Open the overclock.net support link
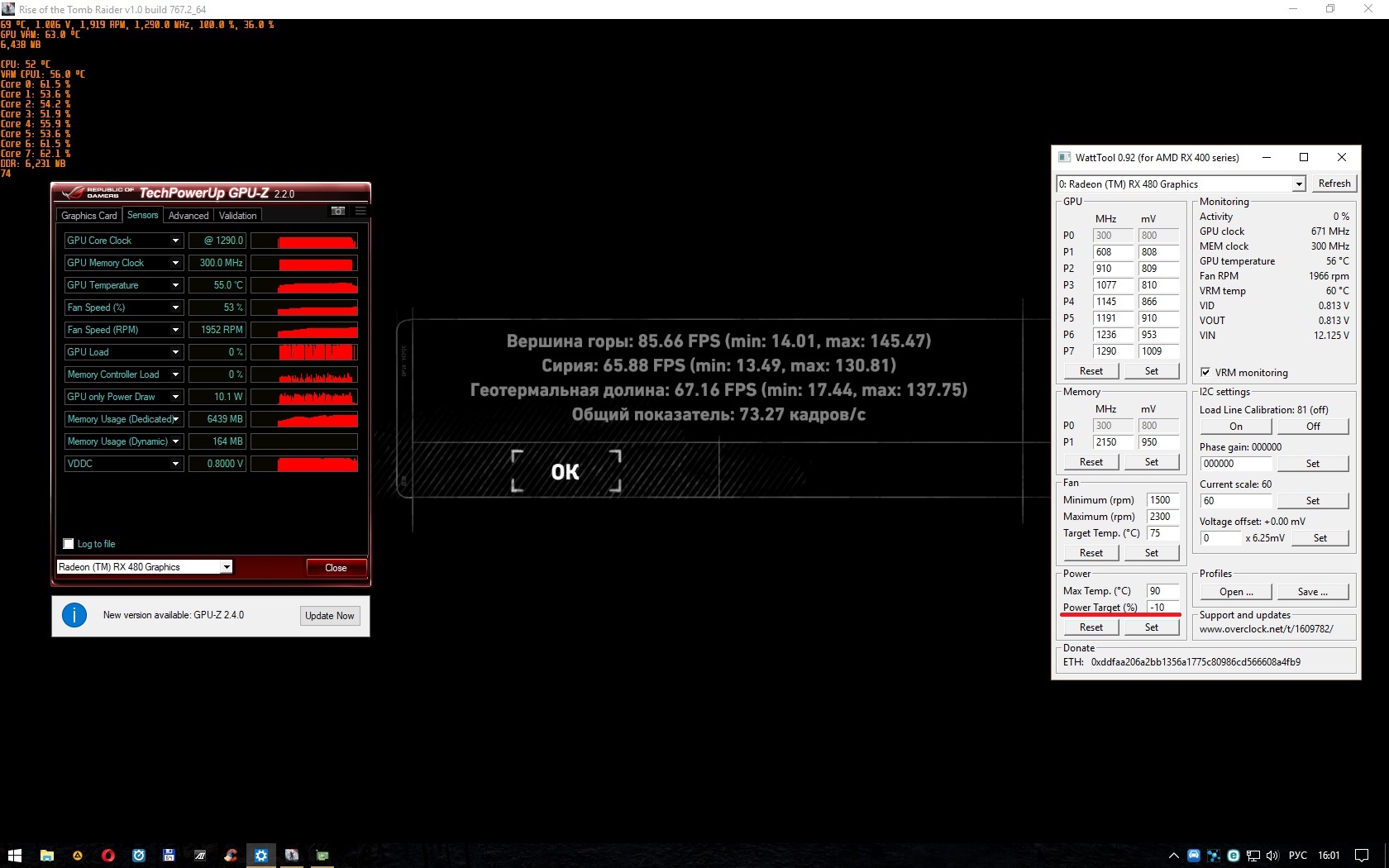The height and width of the screenshot is (868, 1389). point(1267,629)
